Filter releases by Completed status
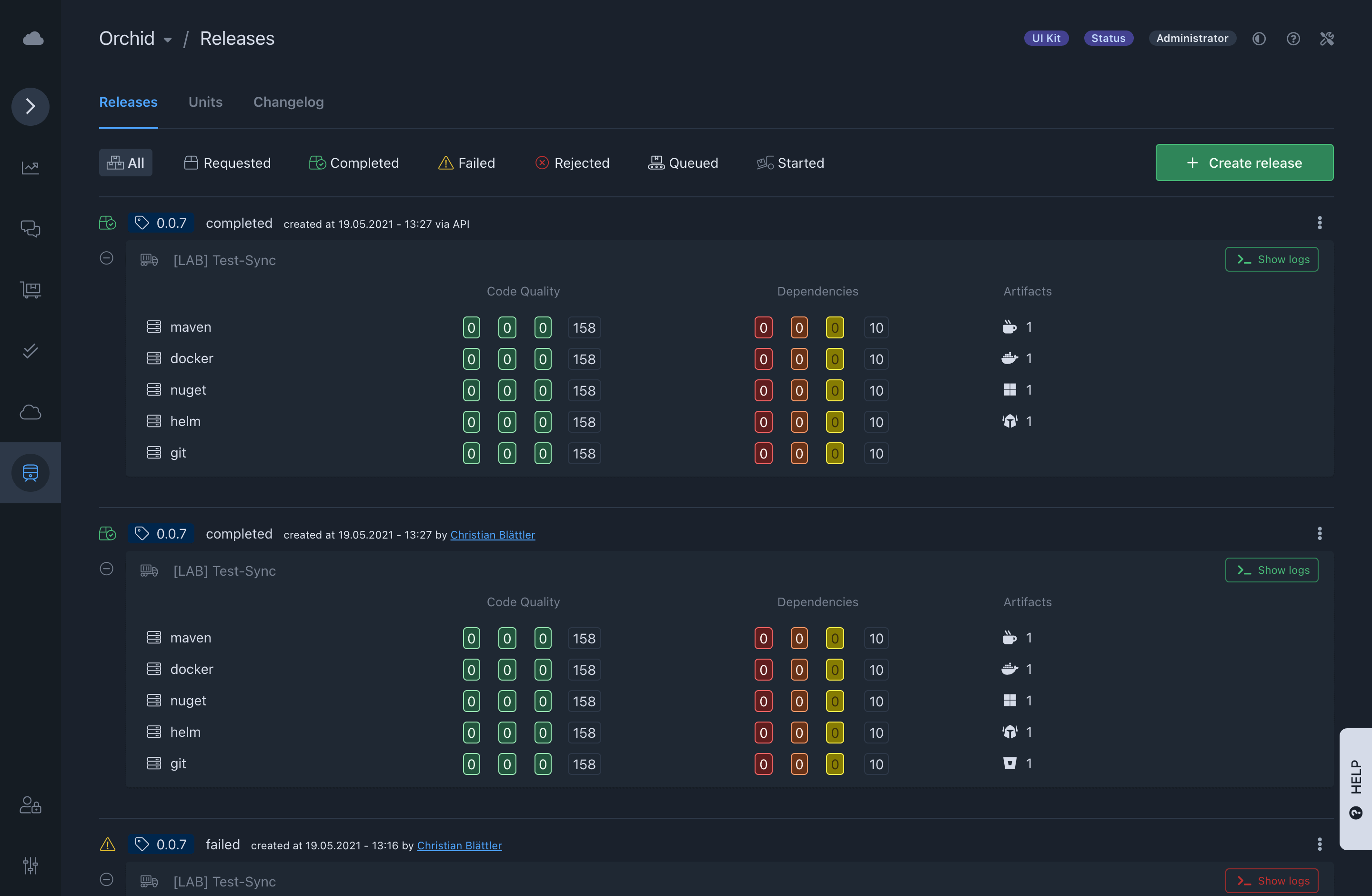This screenshot has height=896, width=1372. point(353,163)
